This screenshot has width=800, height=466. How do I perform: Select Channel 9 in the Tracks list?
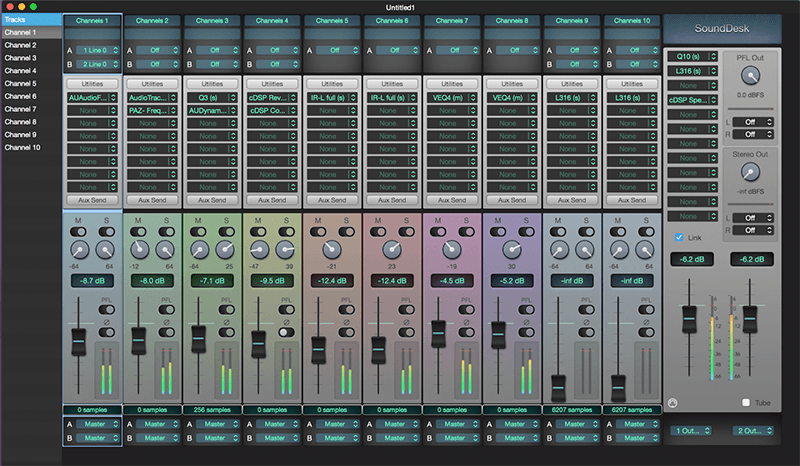tap(20, 134)
